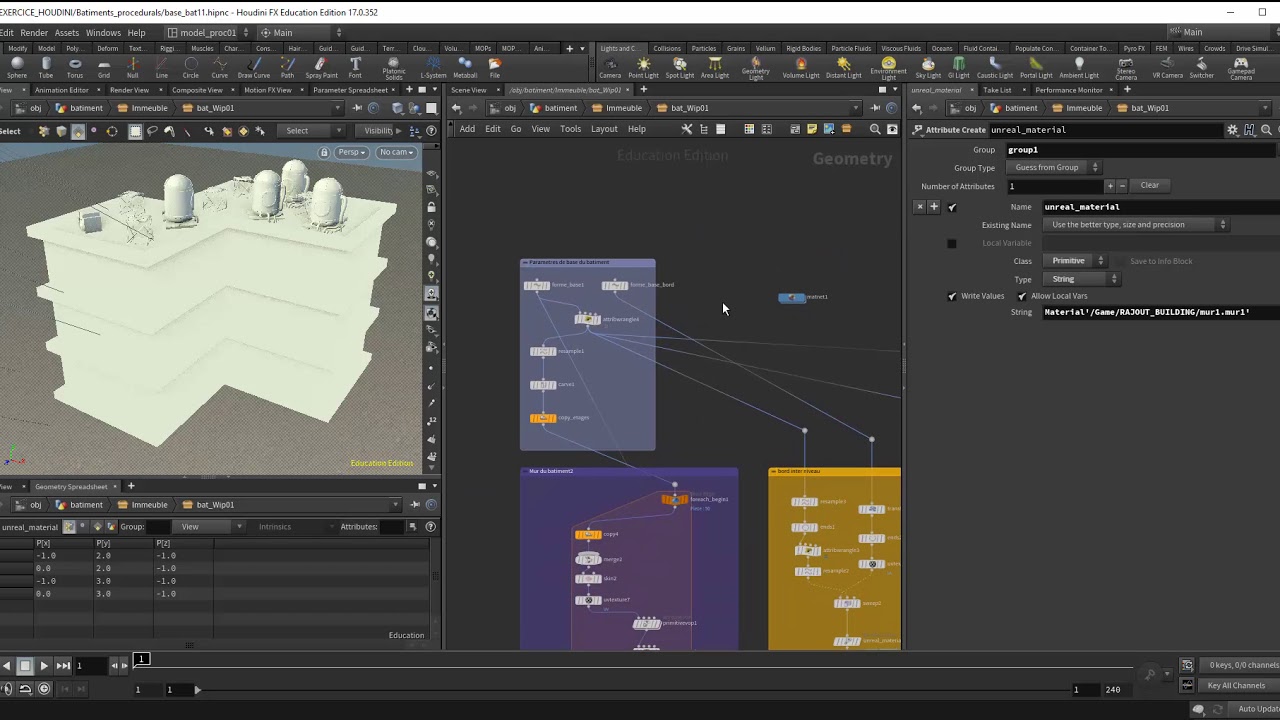Add a Gamepad Camera from shelf
Image resolution: width=1280 pixels, height=720 pixels.
pyautogui.click(x=1241, y=69)
